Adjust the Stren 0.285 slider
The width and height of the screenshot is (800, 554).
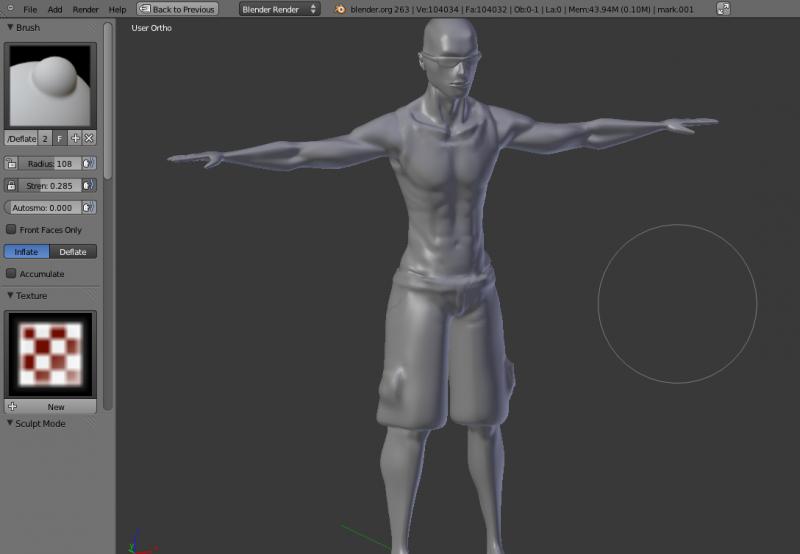coord(49,186)
